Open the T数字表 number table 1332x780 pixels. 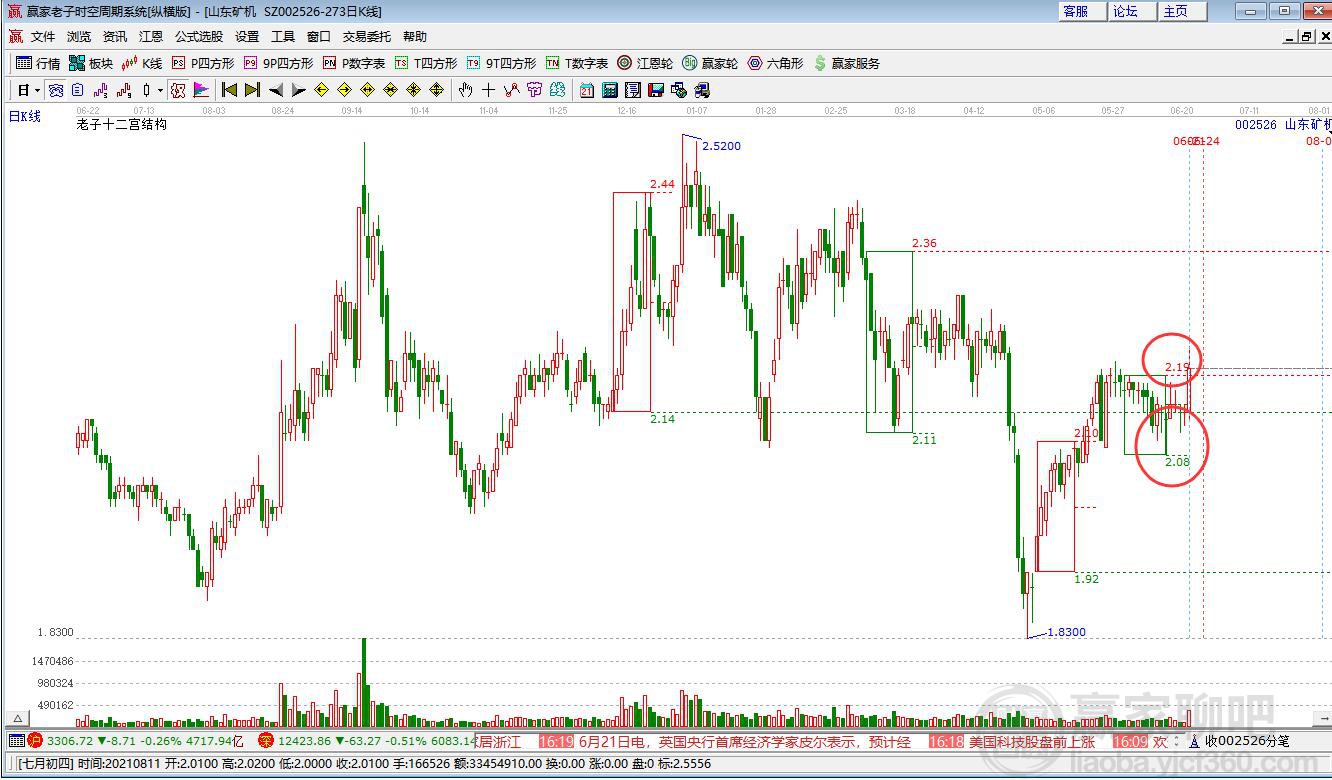(x=577, y=63)
